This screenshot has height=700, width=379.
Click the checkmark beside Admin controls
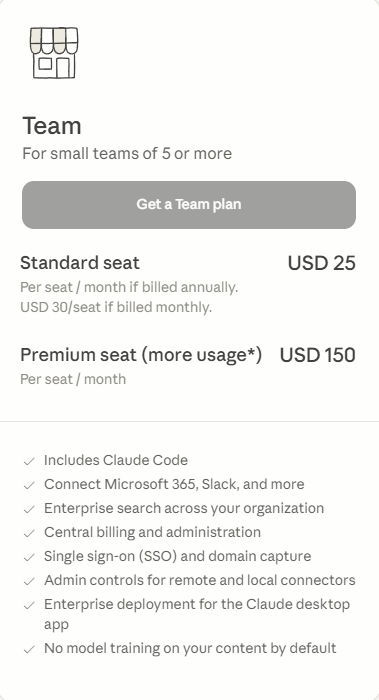coord(29,582)
